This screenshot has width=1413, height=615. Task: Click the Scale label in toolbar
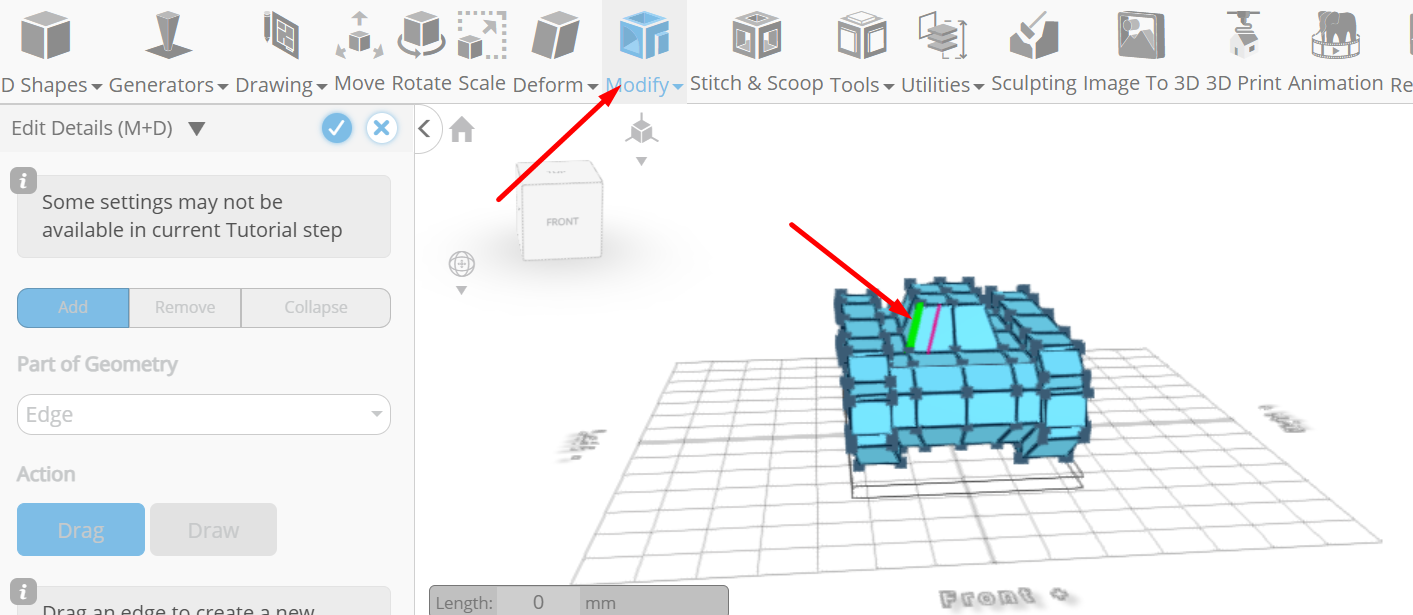[482, 84]
